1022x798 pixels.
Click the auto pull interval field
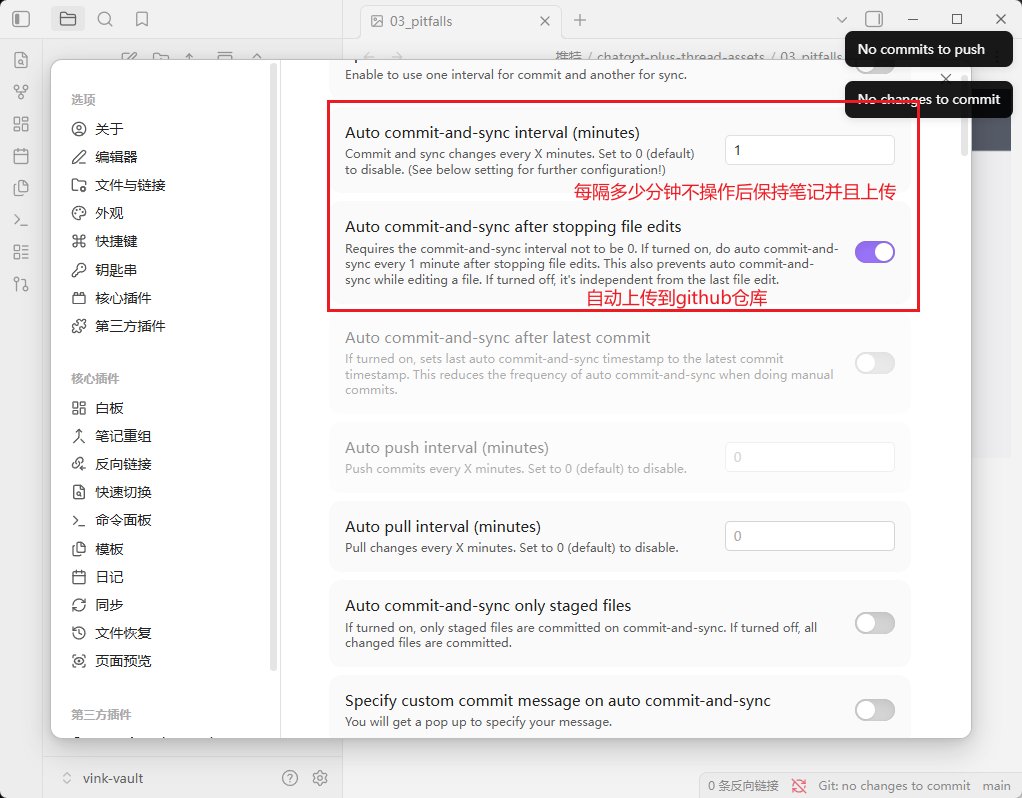810,536
